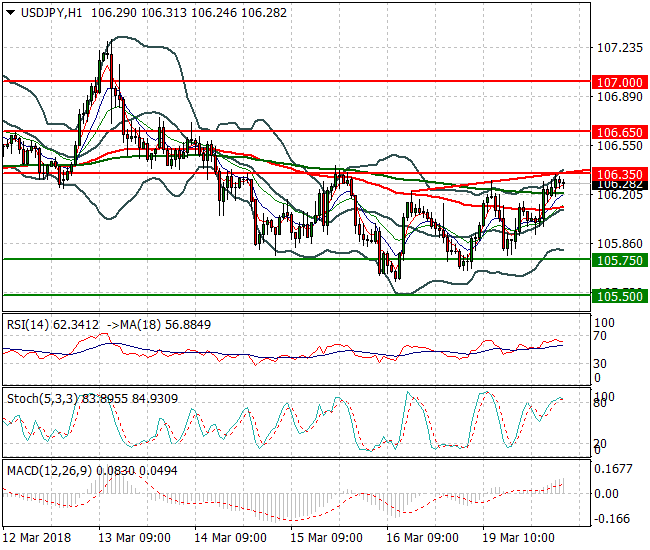Click the RSI scale value 30
Image resolution: width=650 pixels, height=550 pixels.
(600, 364)
